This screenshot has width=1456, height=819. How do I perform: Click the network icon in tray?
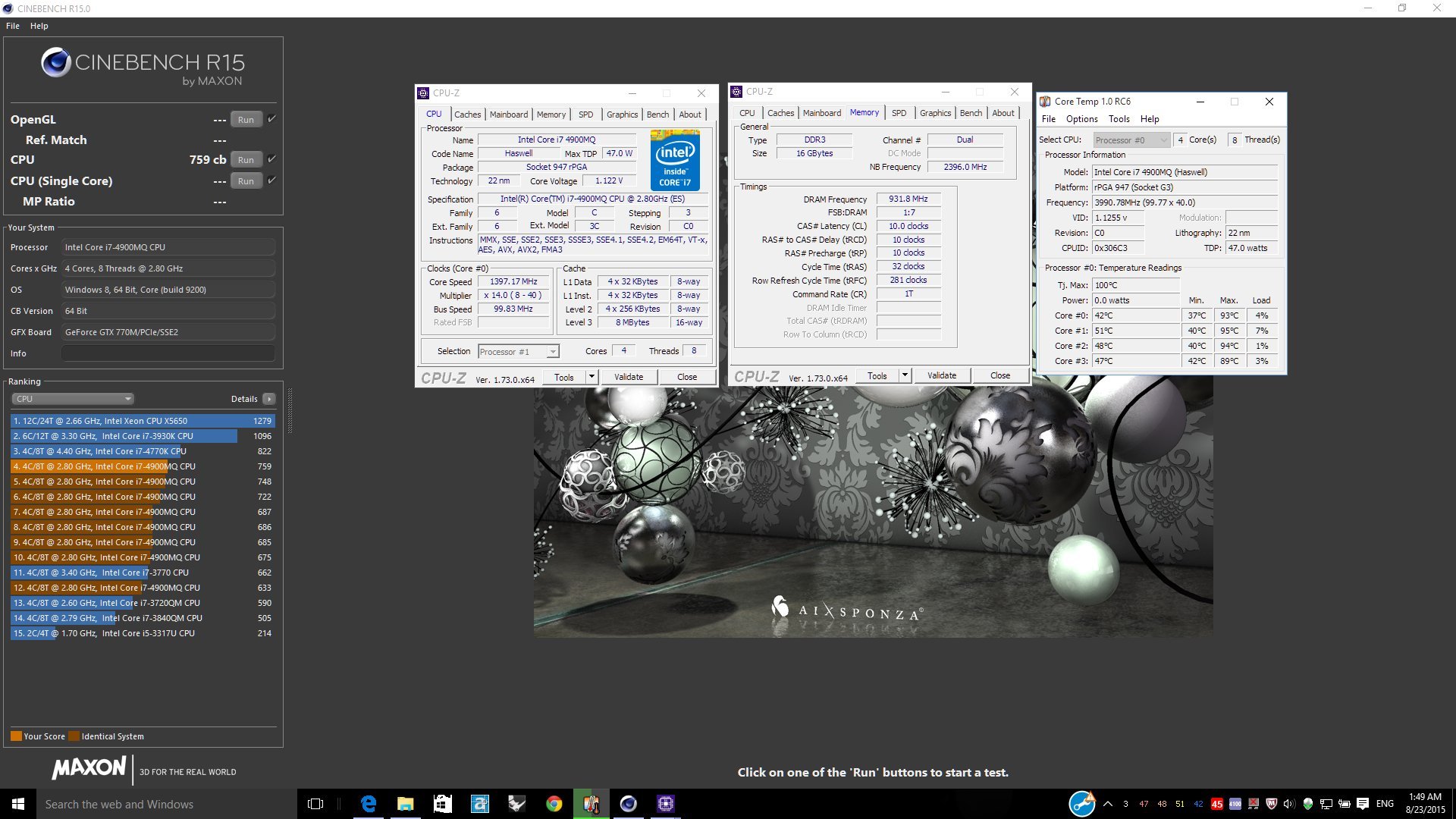(1326, 804)
